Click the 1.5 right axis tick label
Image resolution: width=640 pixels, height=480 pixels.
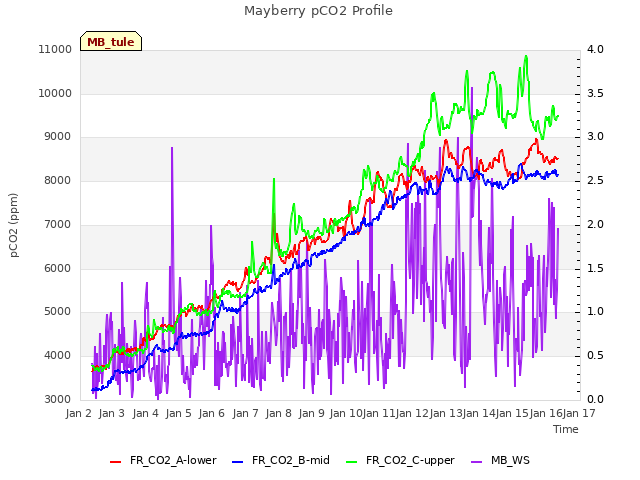(x=595, y=268)
